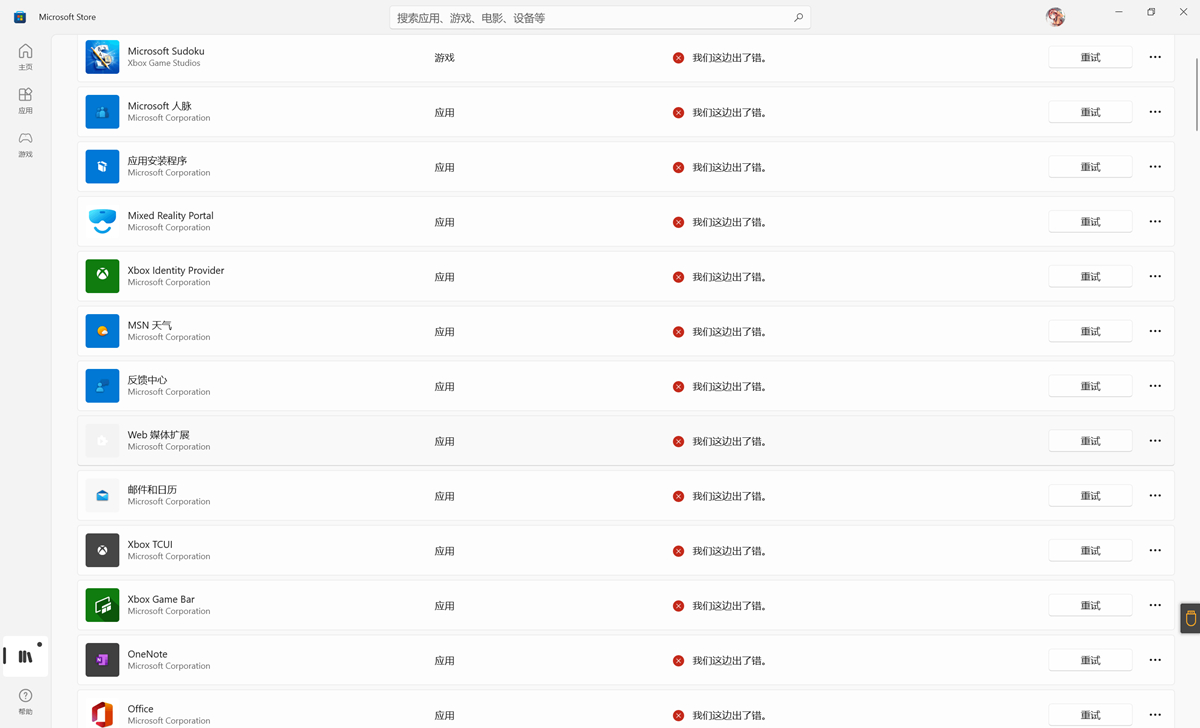1200x728 pixels.
Task: Switch to 游戏 games tab
Action: pos(26,144)
